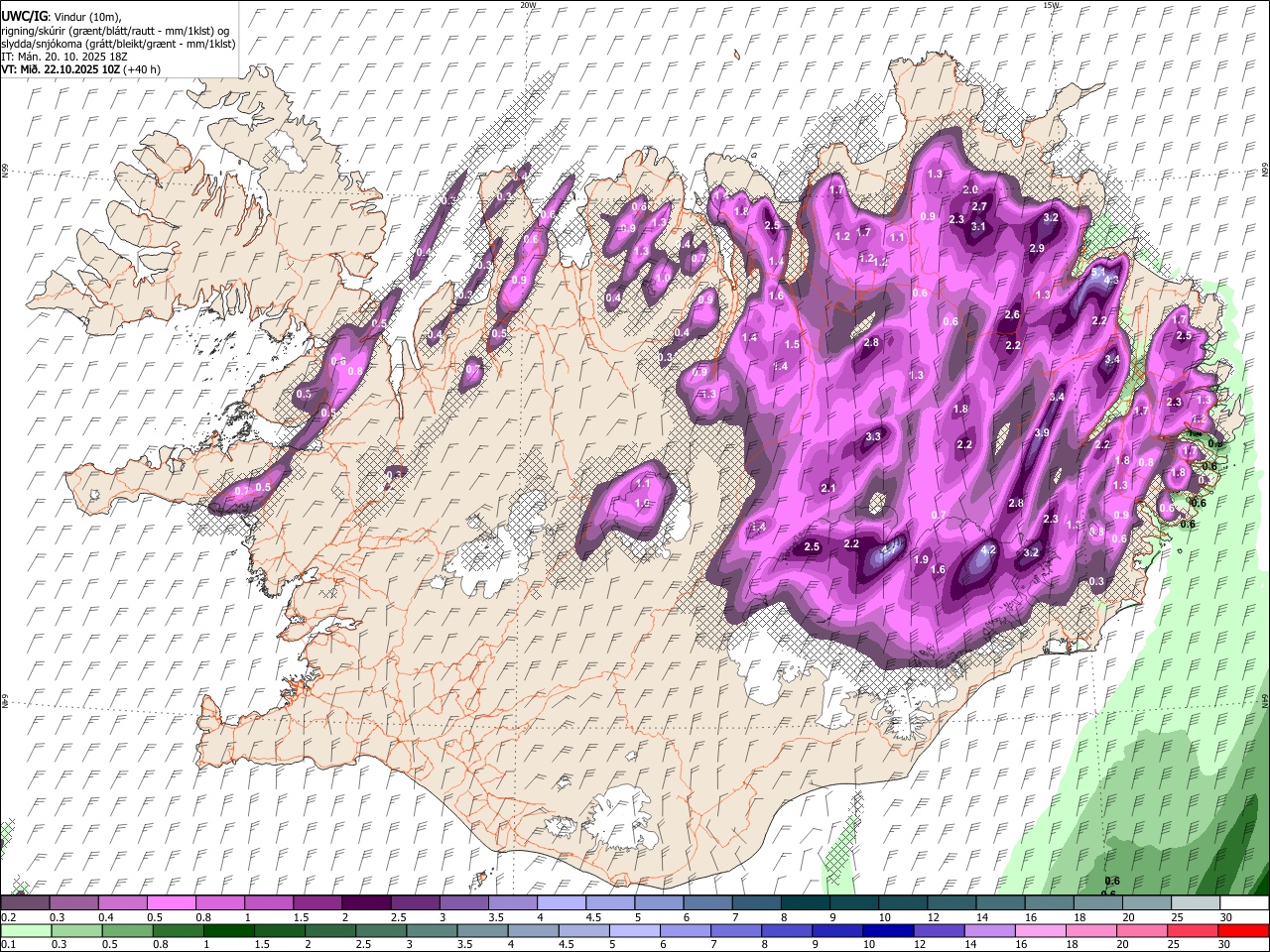Click the pale grey 25 swatch in upper legend row
Image resolution: width=1270 pixels, height=952 pixels.
point(1196,902)
